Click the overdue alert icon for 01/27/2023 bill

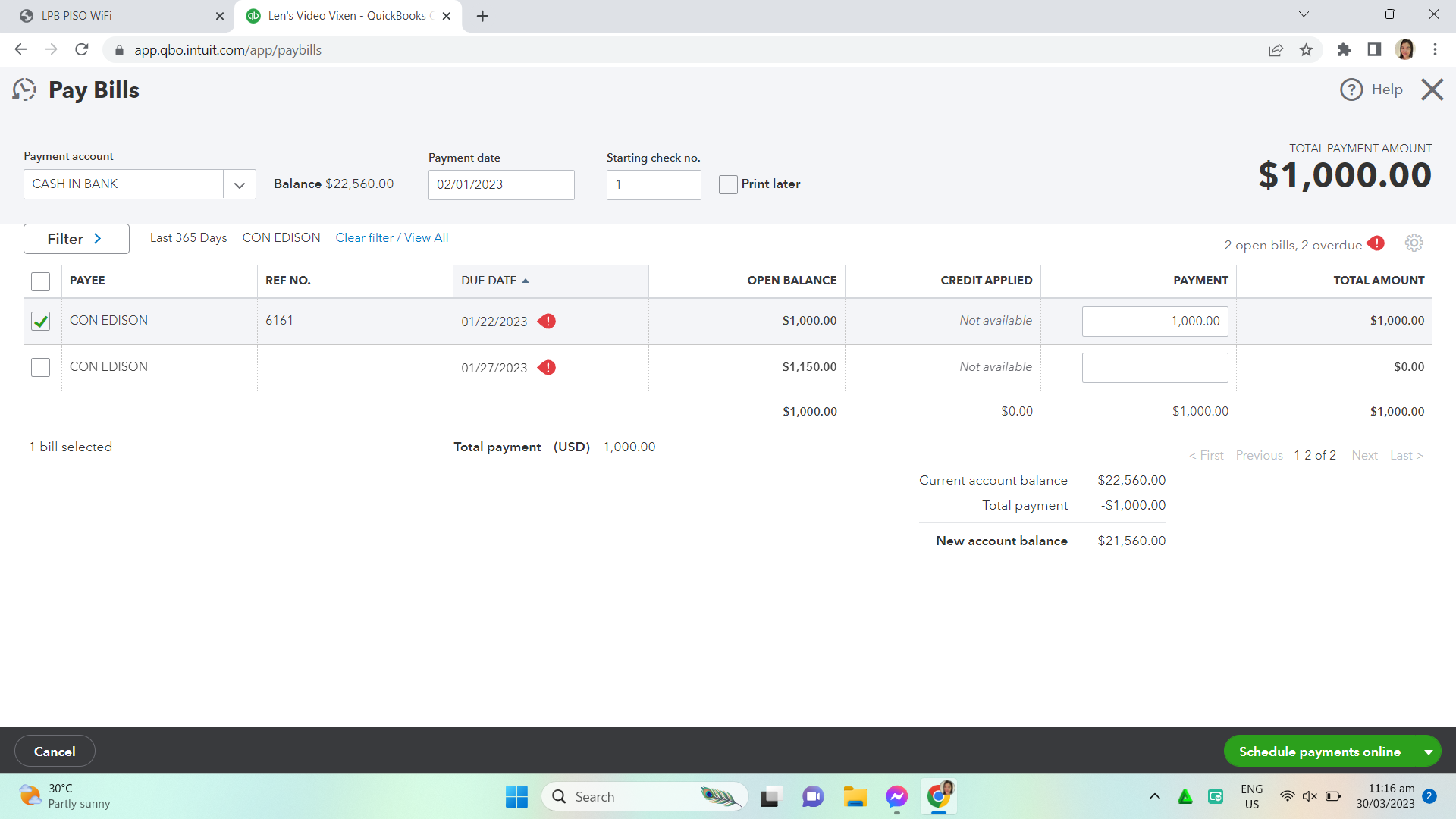point(547,368)
